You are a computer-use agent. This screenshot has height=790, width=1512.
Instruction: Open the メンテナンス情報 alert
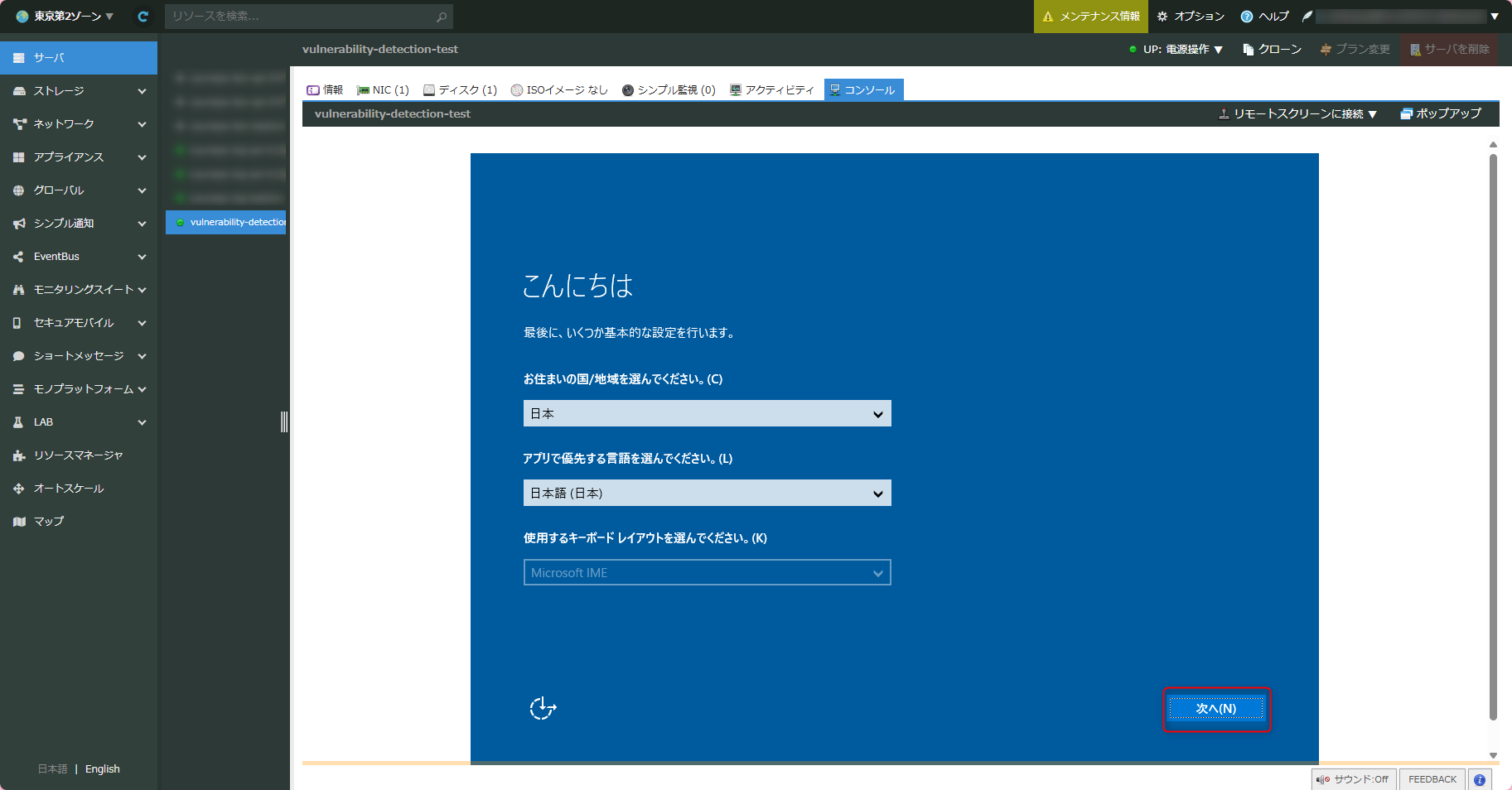[1090, 16]
